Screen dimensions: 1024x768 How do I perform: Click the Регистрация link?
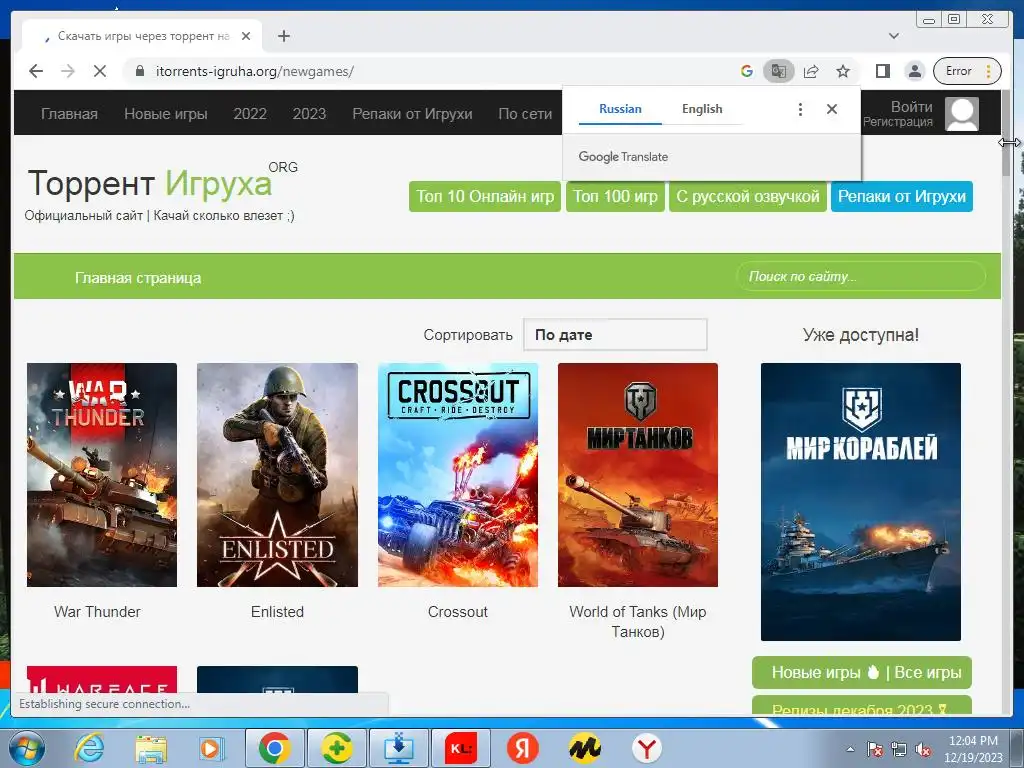(x=898, y=121)
